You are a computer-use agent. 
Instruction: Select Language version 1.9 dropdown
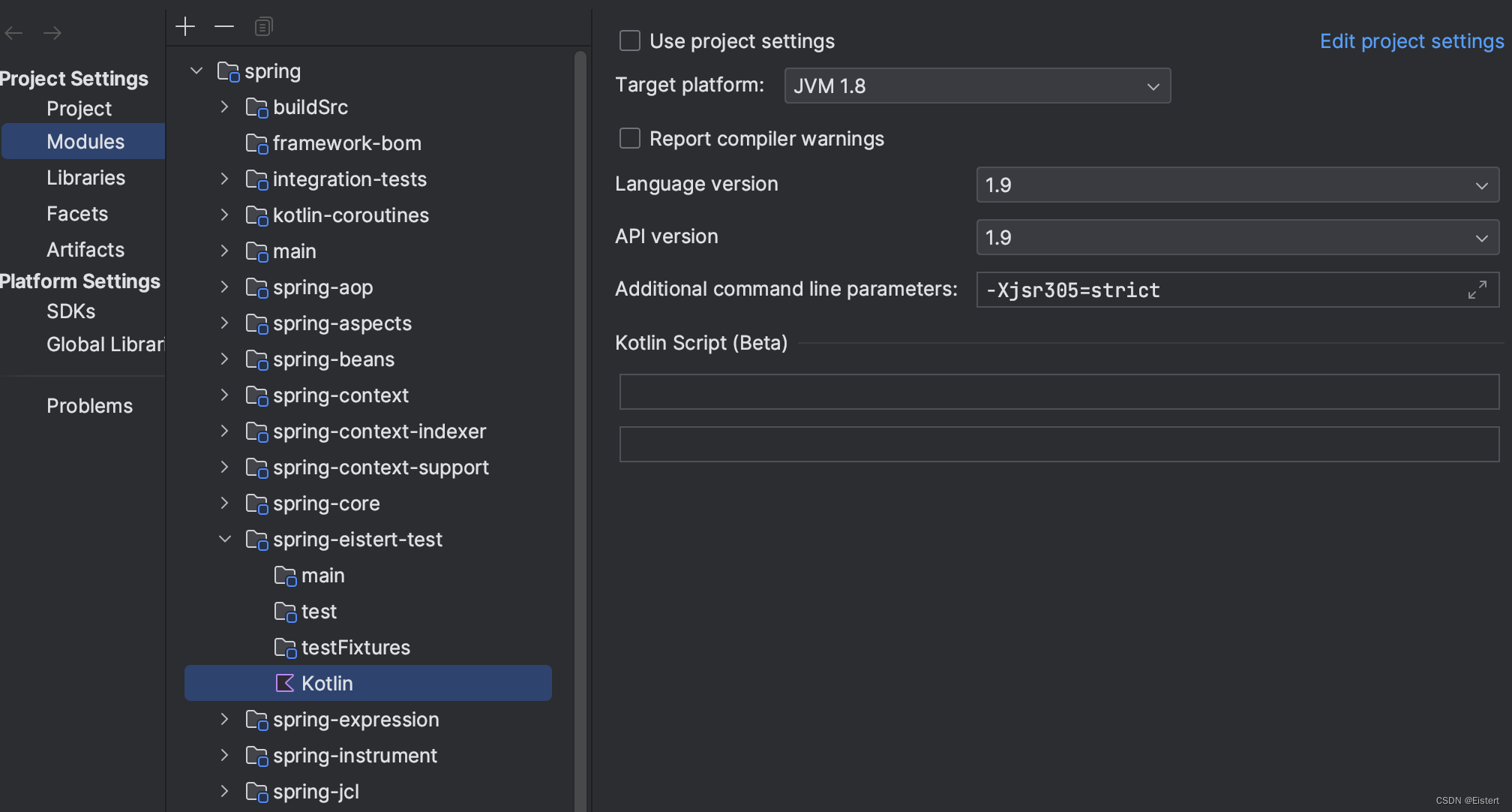coord(1237,185)
